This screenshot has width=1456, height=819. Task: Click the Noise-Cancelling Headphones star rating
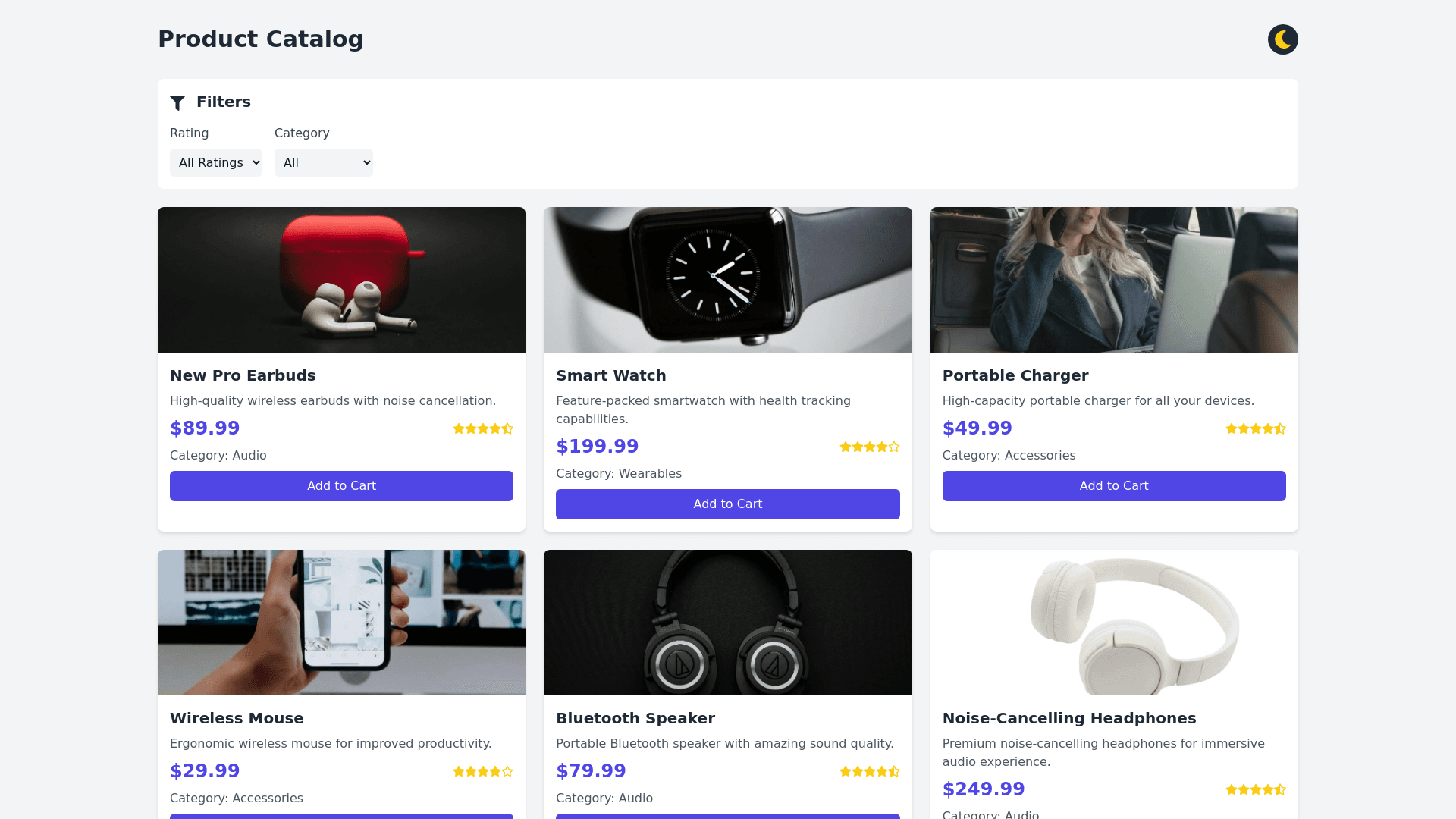tap(1256, 789)
